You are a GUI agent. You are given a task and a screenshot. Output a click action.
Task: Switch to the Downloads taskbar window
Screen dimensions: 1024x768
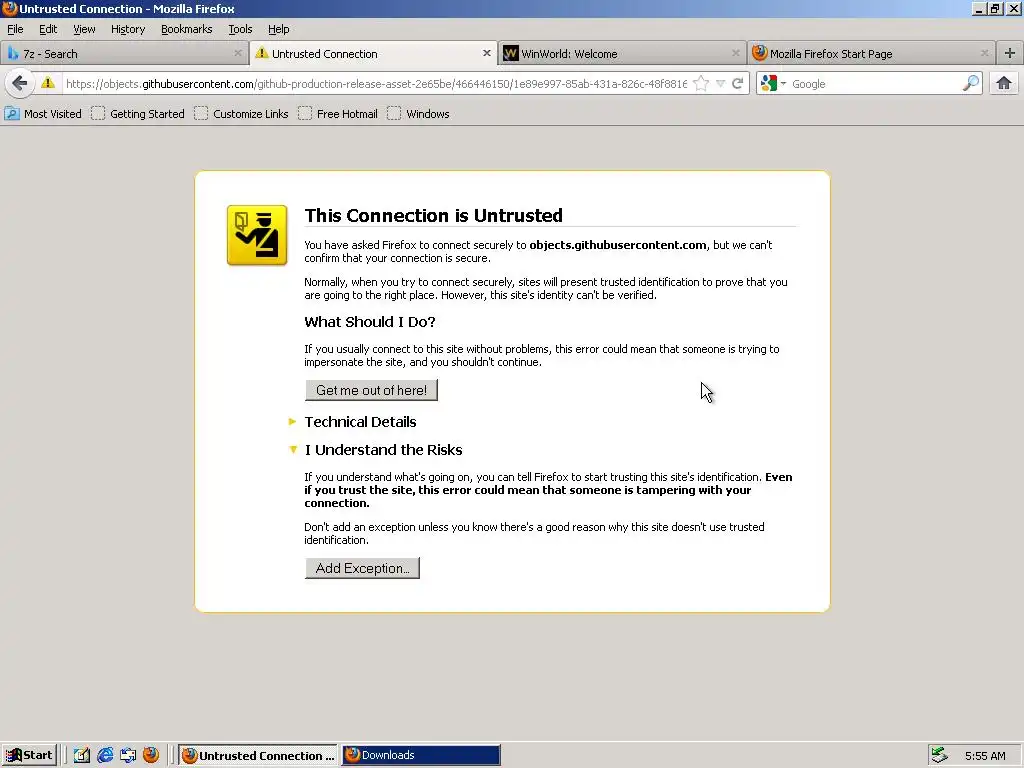click(x=421, y=755)
